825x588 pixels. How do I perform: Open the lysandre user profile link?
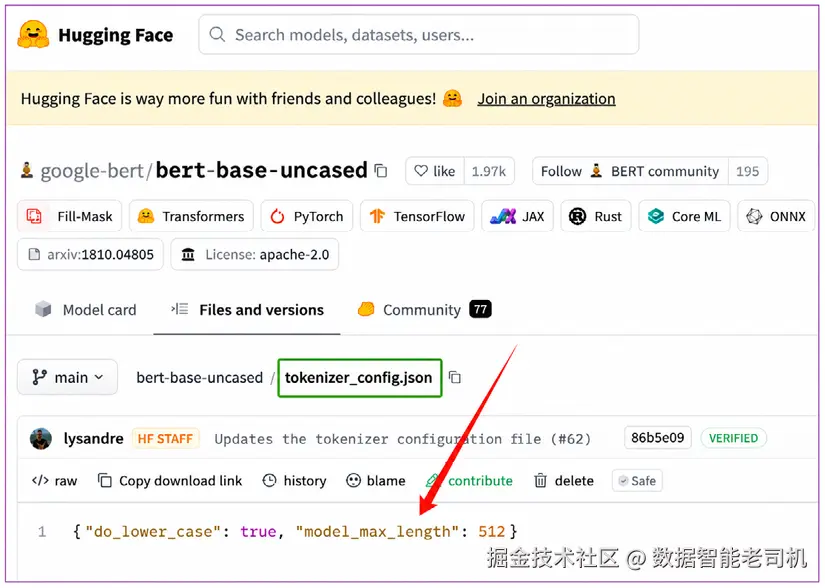tap(93, 439)
